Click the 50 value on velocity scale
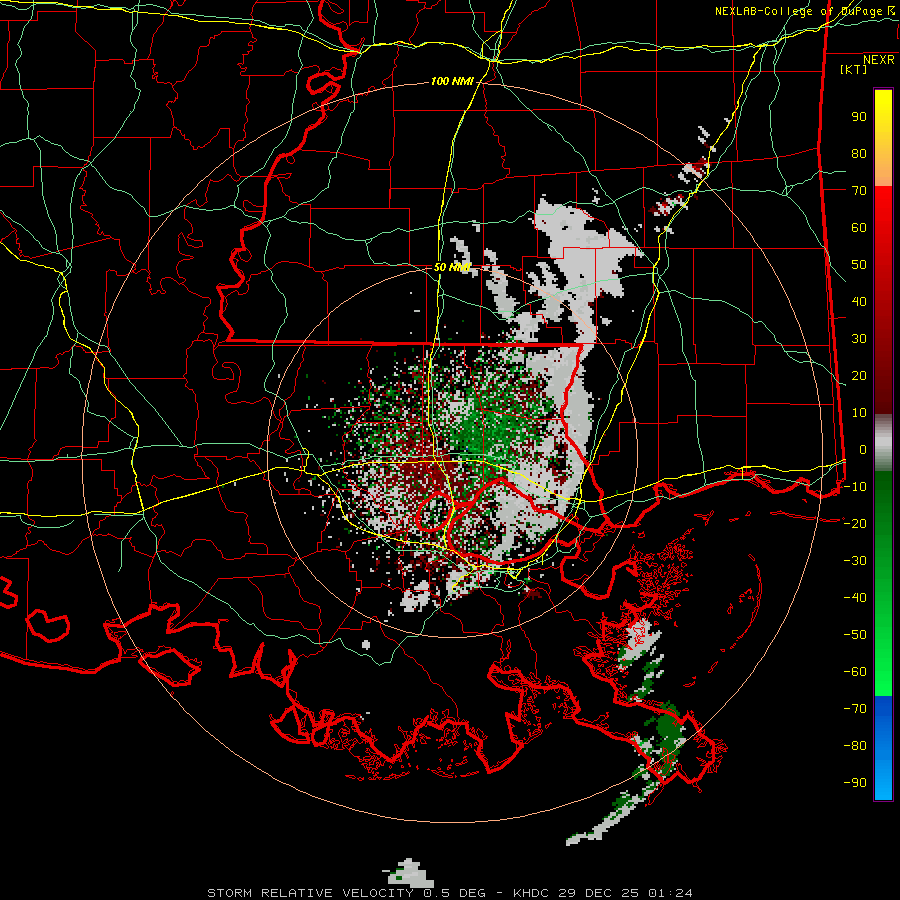 859,265
